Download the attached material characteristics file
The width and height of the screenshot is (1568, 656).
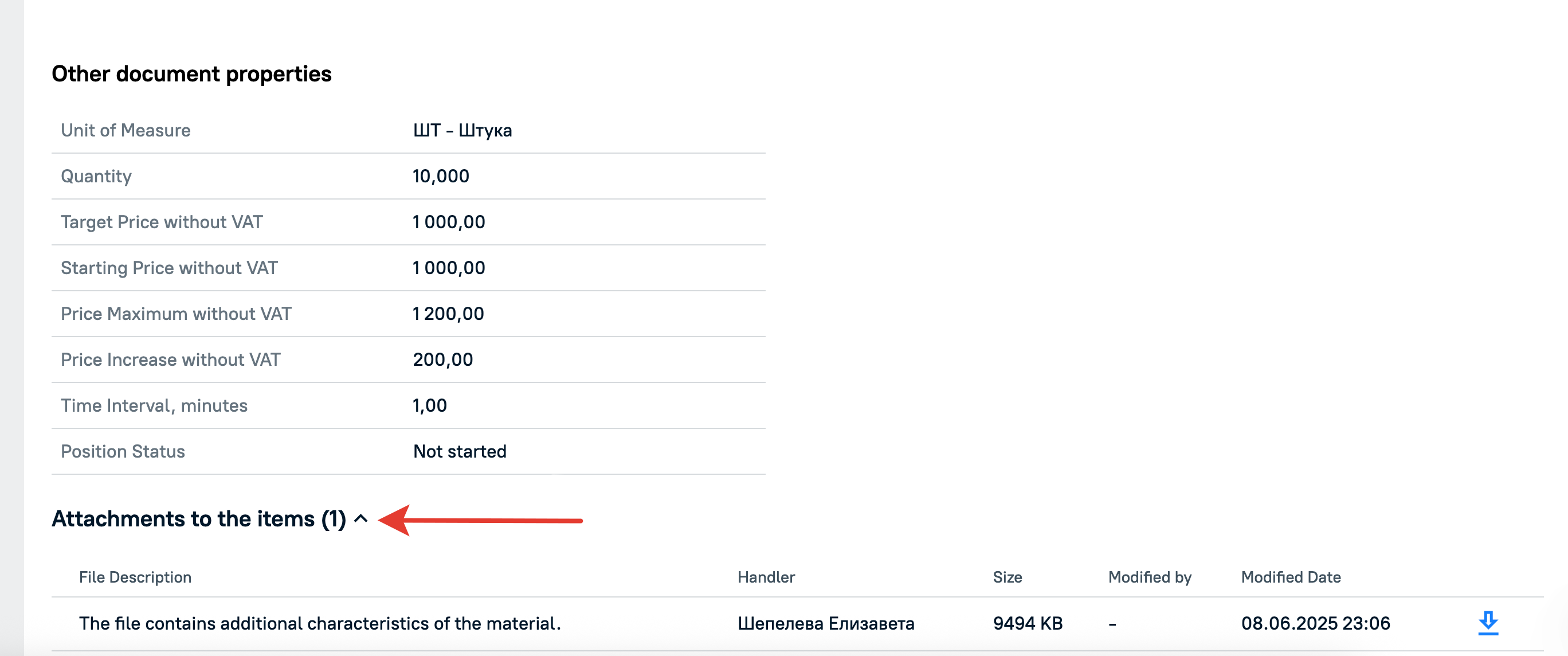coord(1488,623)
